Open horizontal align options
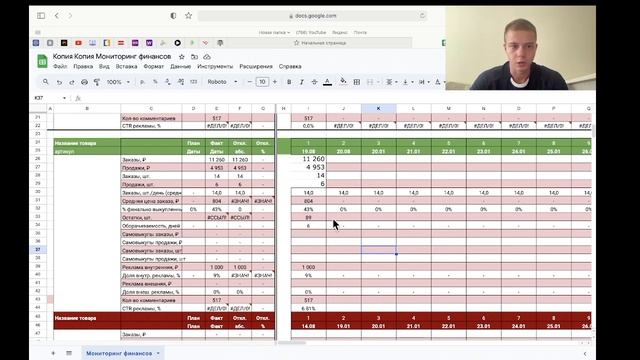Viewport: 640px width, 360px height. (x=391, y=82)
